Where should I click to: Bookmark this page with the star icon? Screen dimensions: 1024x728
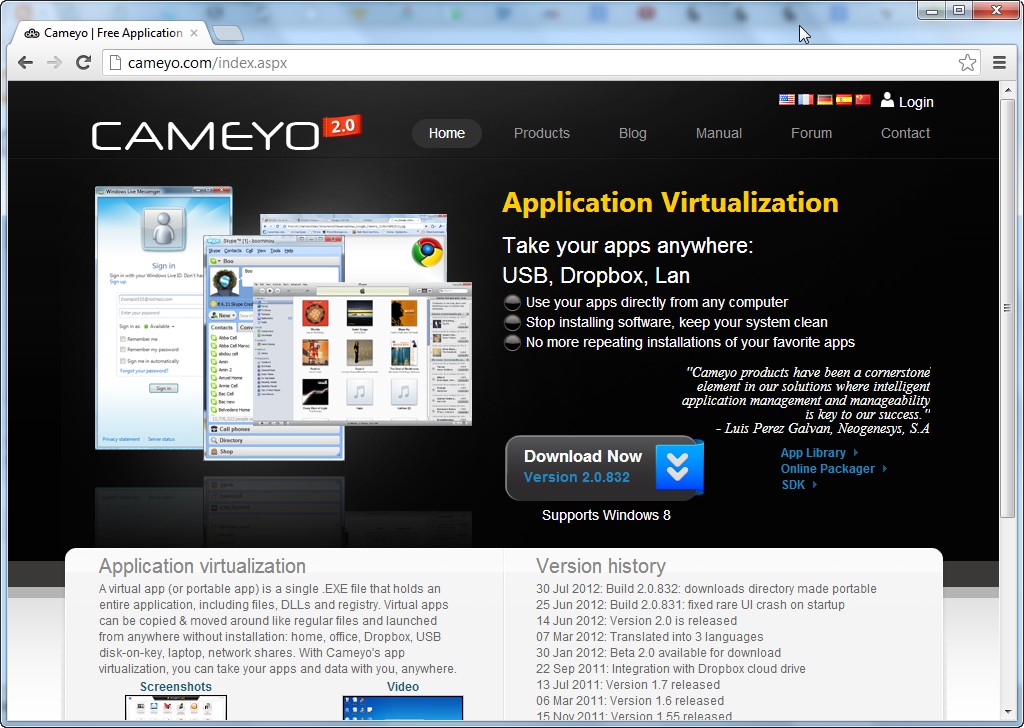[x=967, y=63]
